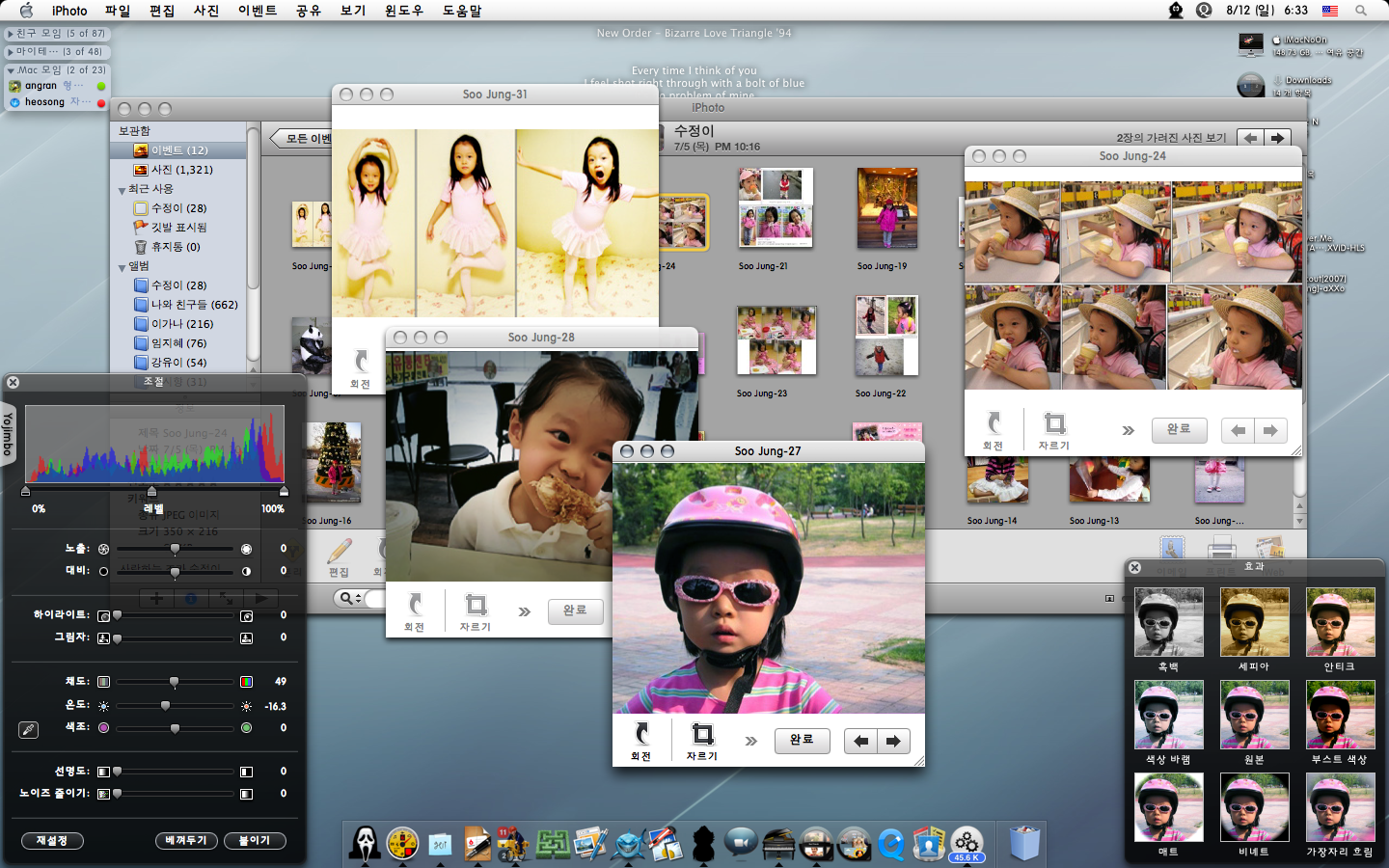Click the rotate icon in Soo Jung-27 window
This screenshot has width=1389, height=868.
click(x=641, y=734)
